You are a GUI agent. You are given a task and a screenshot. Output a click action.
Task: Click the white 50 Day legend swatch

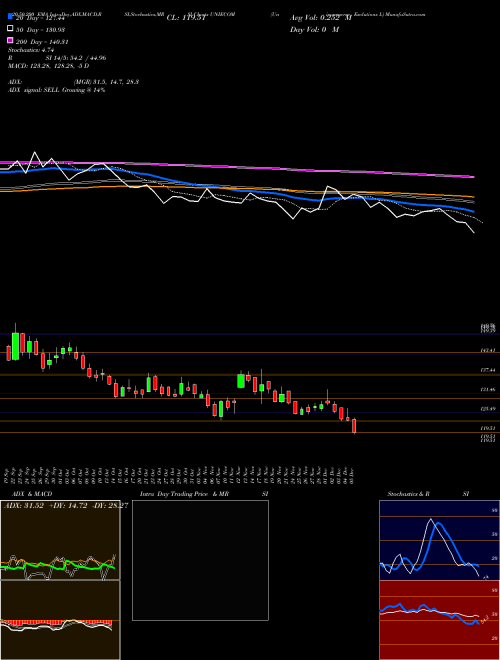[x=10, y=29]
